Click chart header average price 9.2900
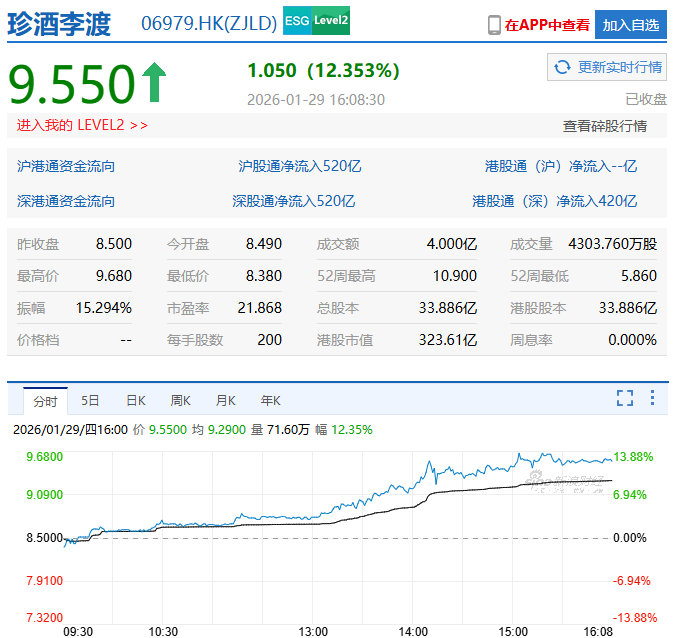 (227, 430)
